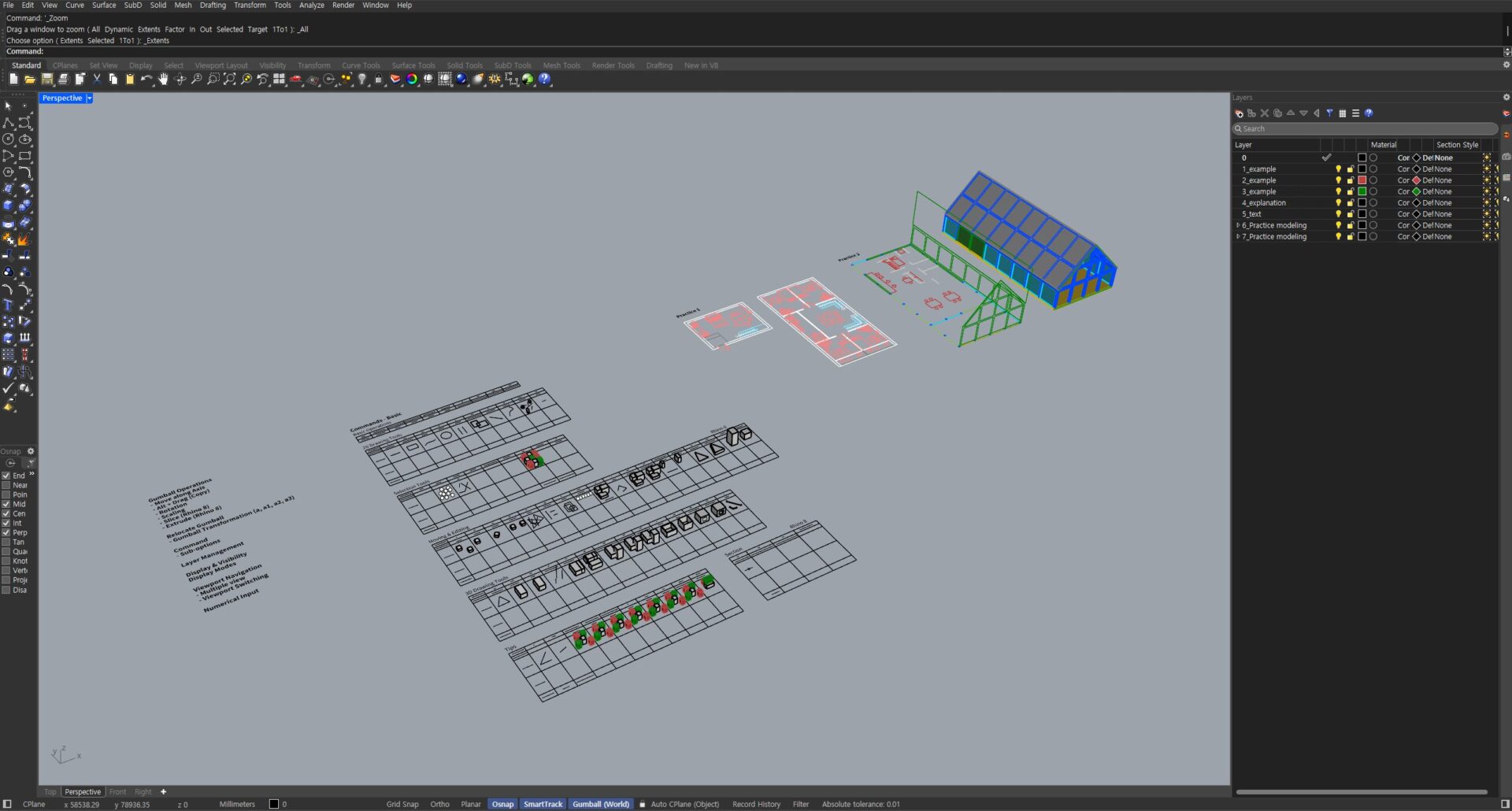
Task: Click the layer filter funnel icon
Action: (x=1329, y=113)
